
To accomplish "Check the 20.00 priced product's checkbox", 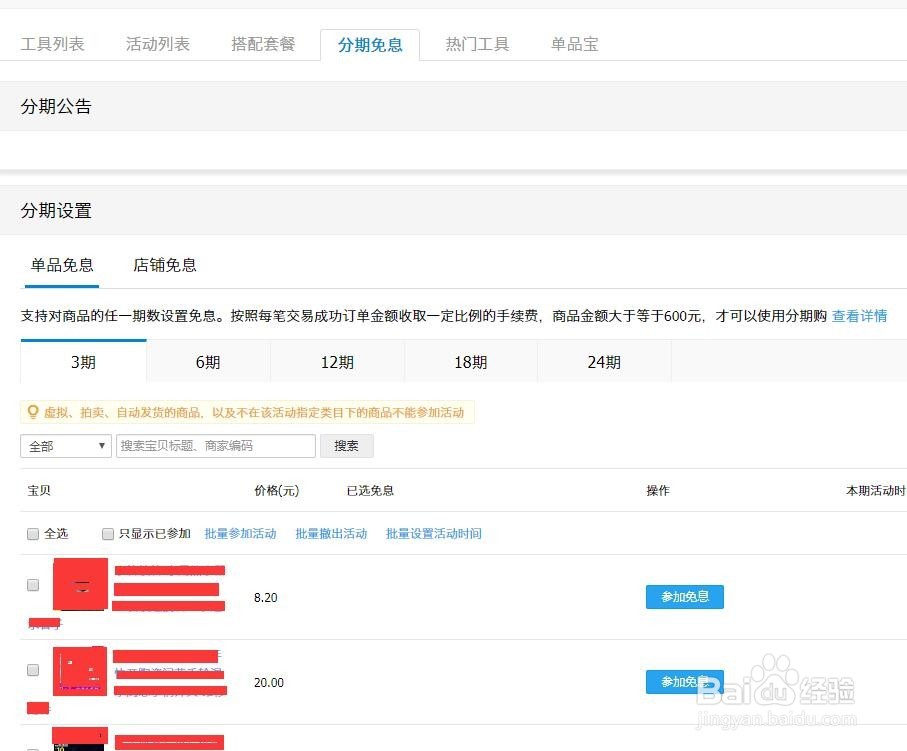I will click(x=33, y=671).
